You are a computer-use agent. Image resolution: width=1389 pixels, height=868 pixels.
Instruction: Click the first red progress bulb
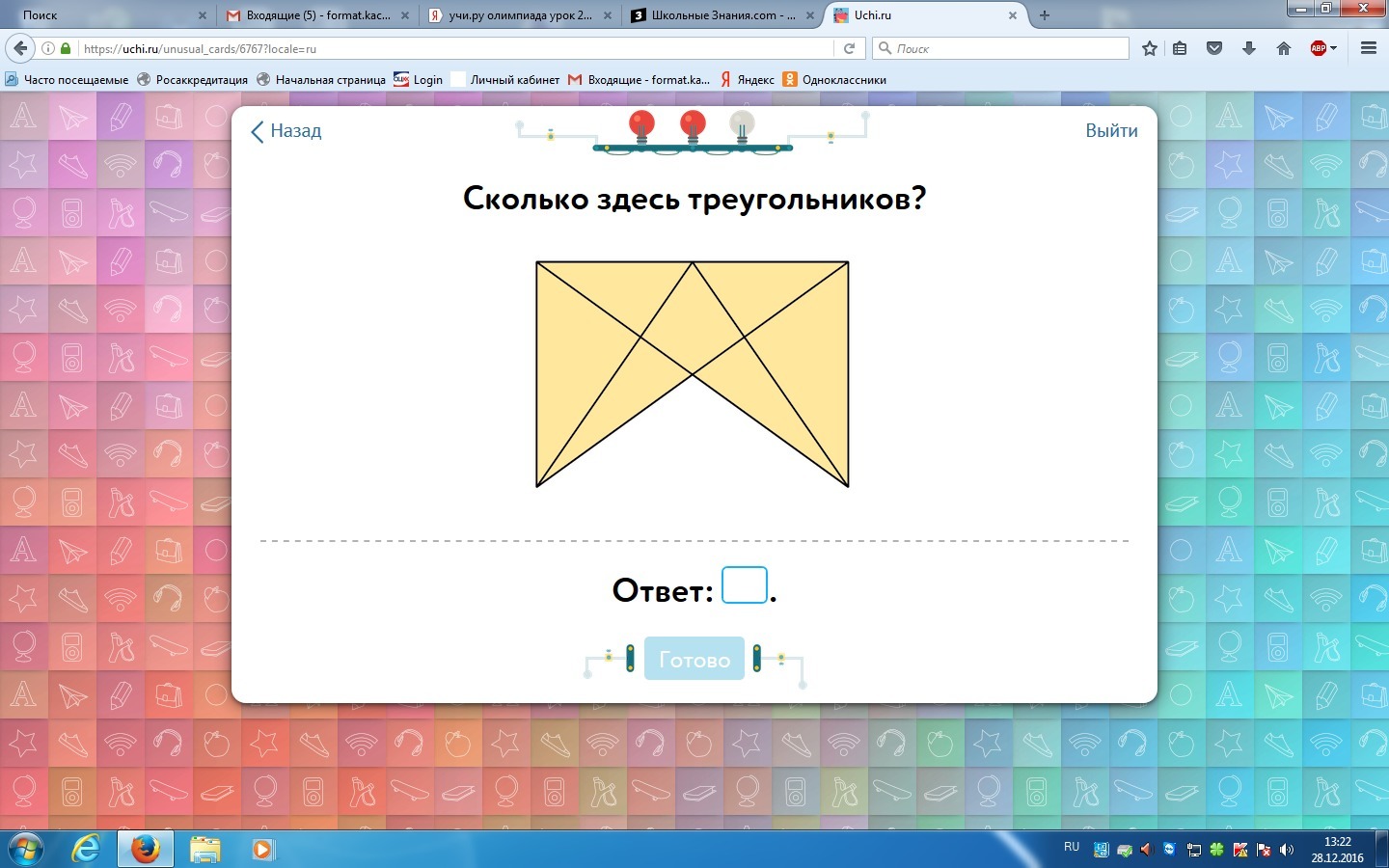click(x=641, y=126)
